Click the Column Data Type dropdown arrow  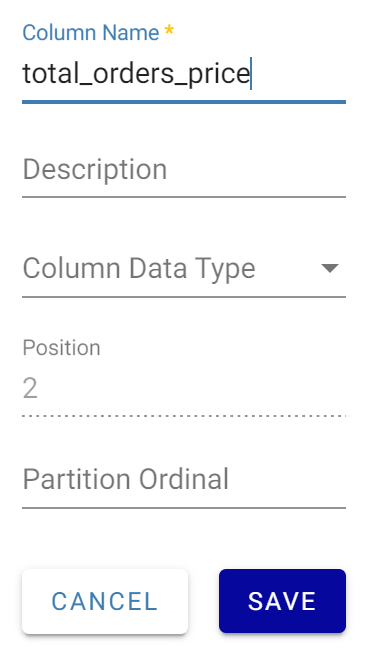(x=330, y=269)
